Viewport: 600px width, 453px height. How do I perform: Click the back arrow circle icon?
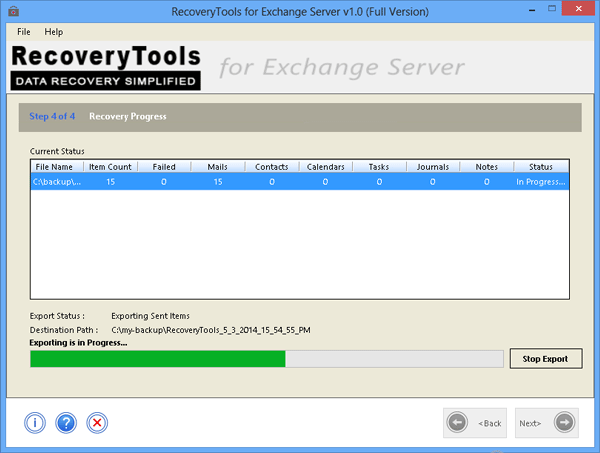click(x=457, y=422)
